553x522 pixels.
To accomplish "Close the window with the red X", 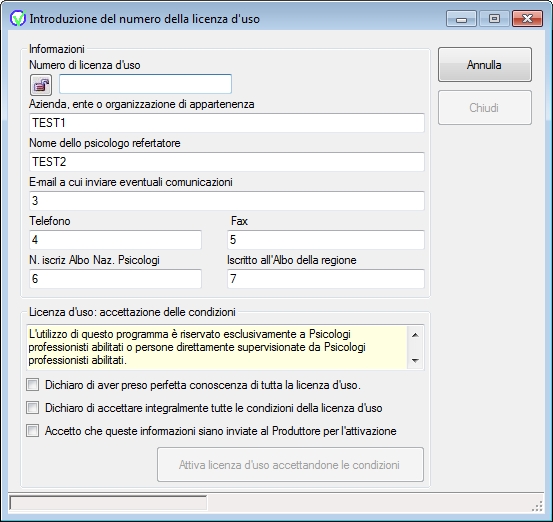I will pos(527,18).
